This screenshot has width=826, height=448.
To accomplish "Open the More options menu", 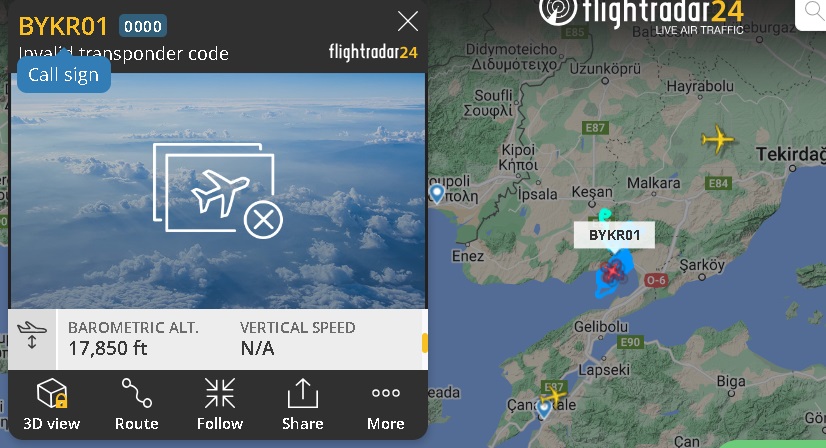I will pos(386,404).
